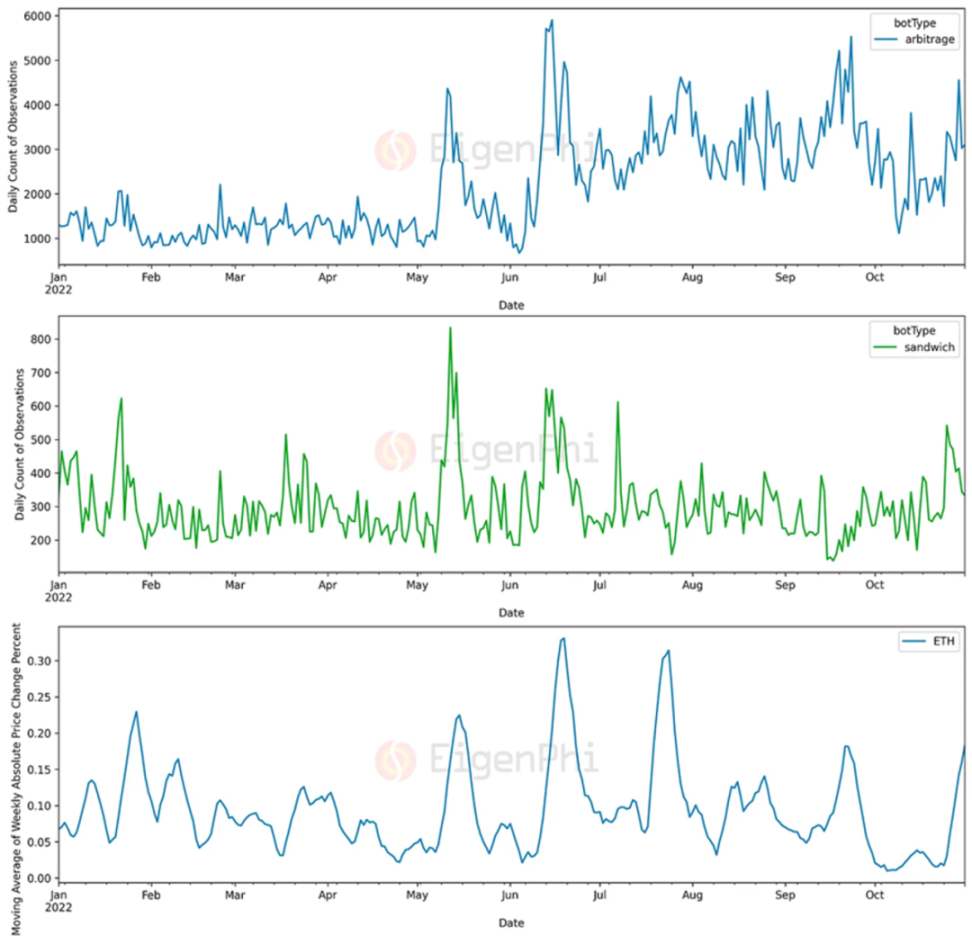Click the sandwich legend entry
972x936 pixels.
tap(914, 347)
